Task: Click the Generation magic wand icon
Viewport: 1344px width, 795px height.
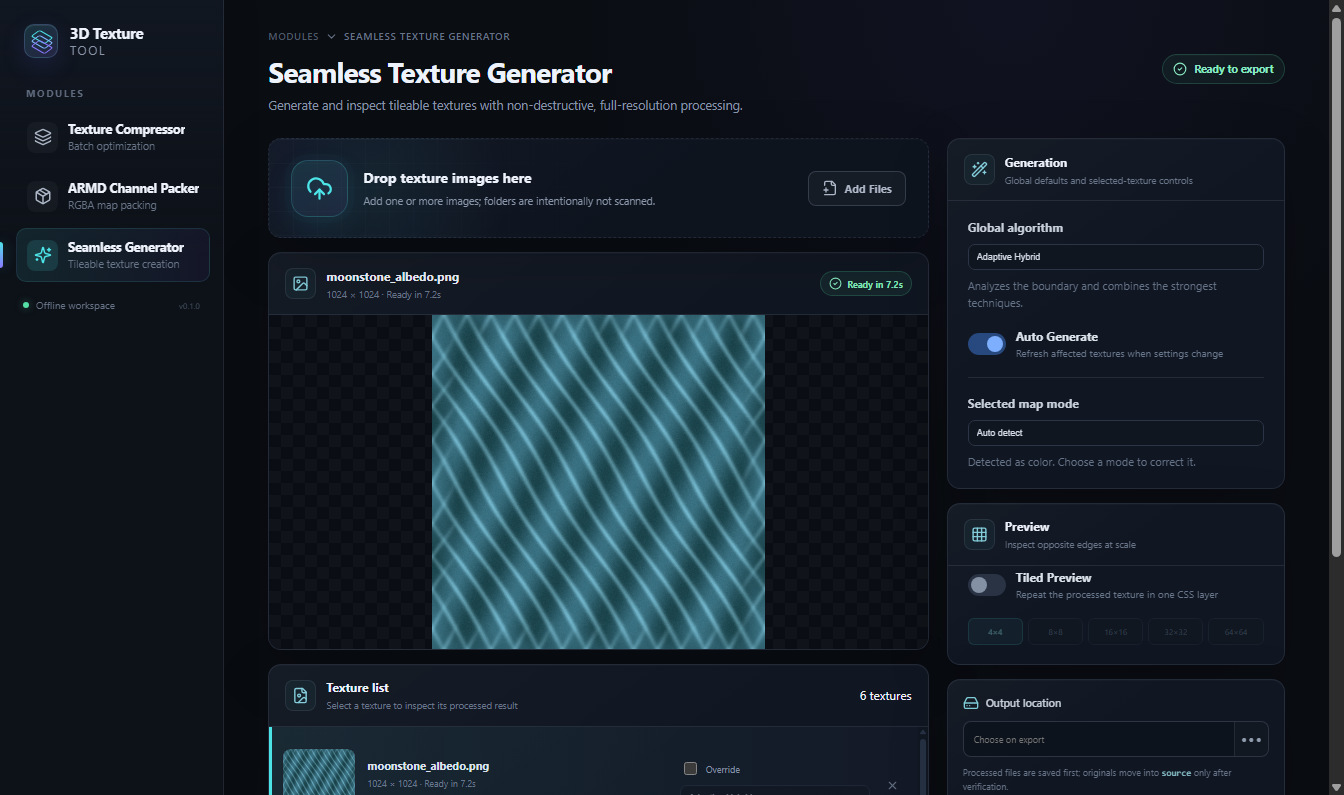Action: click(x=979, y=170)
